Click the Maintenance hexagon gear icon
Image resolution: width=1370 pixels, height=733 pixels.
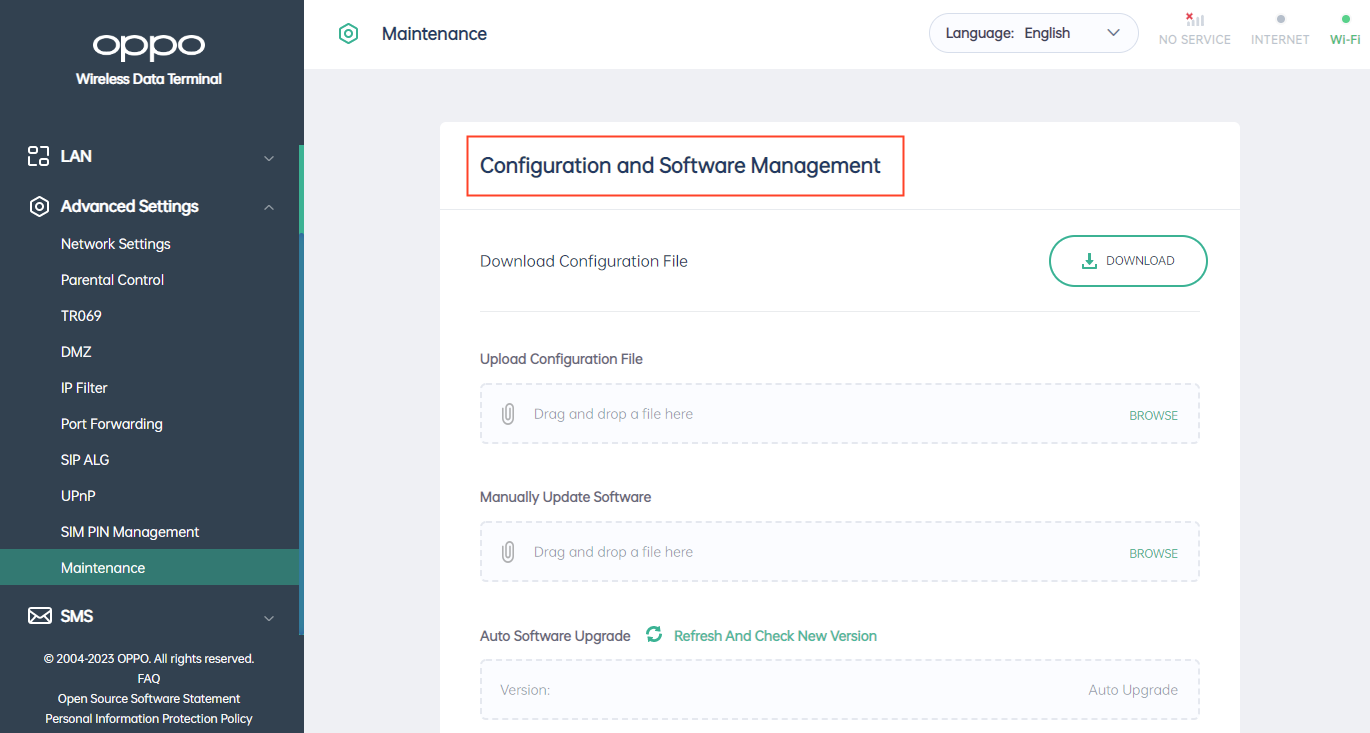pos(348,33)
